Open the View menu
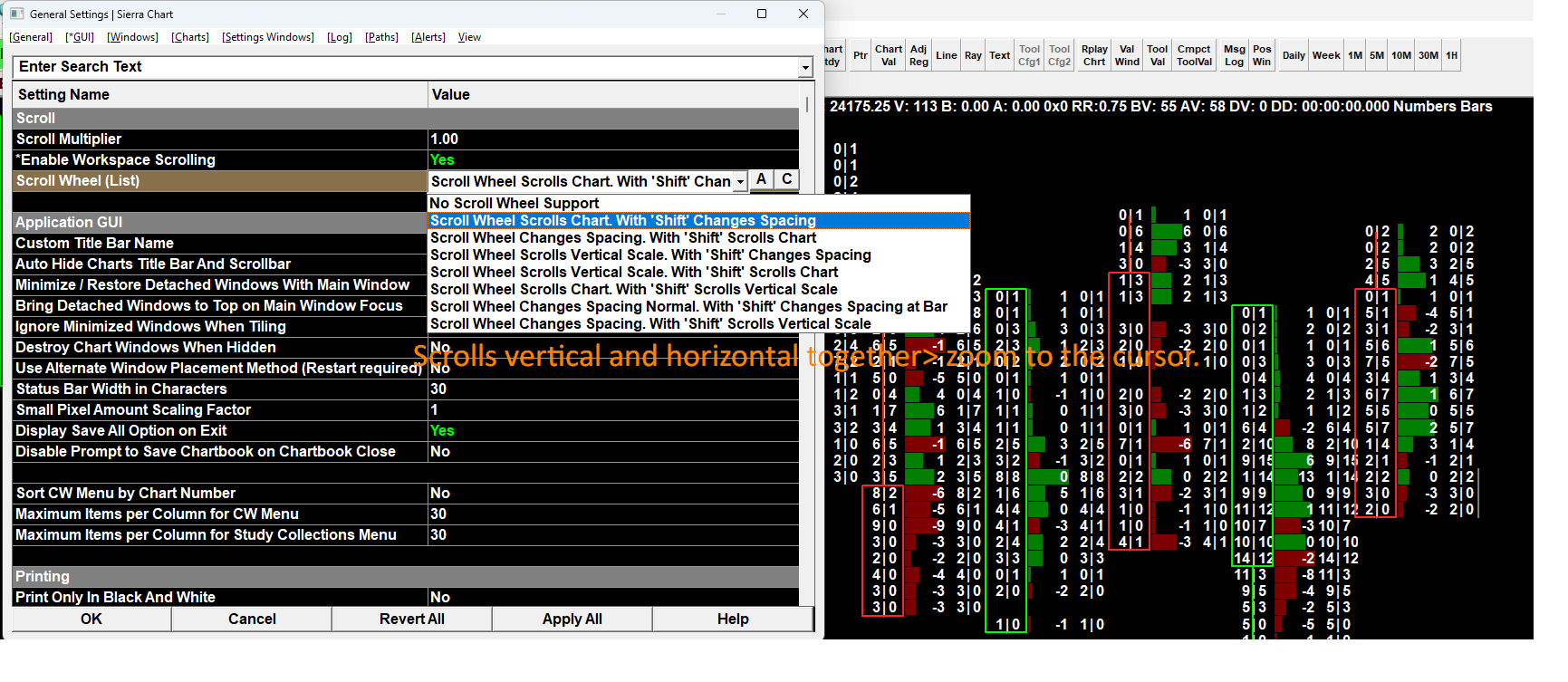Screen dimensions: 1568x682 (x=469, y=37)
